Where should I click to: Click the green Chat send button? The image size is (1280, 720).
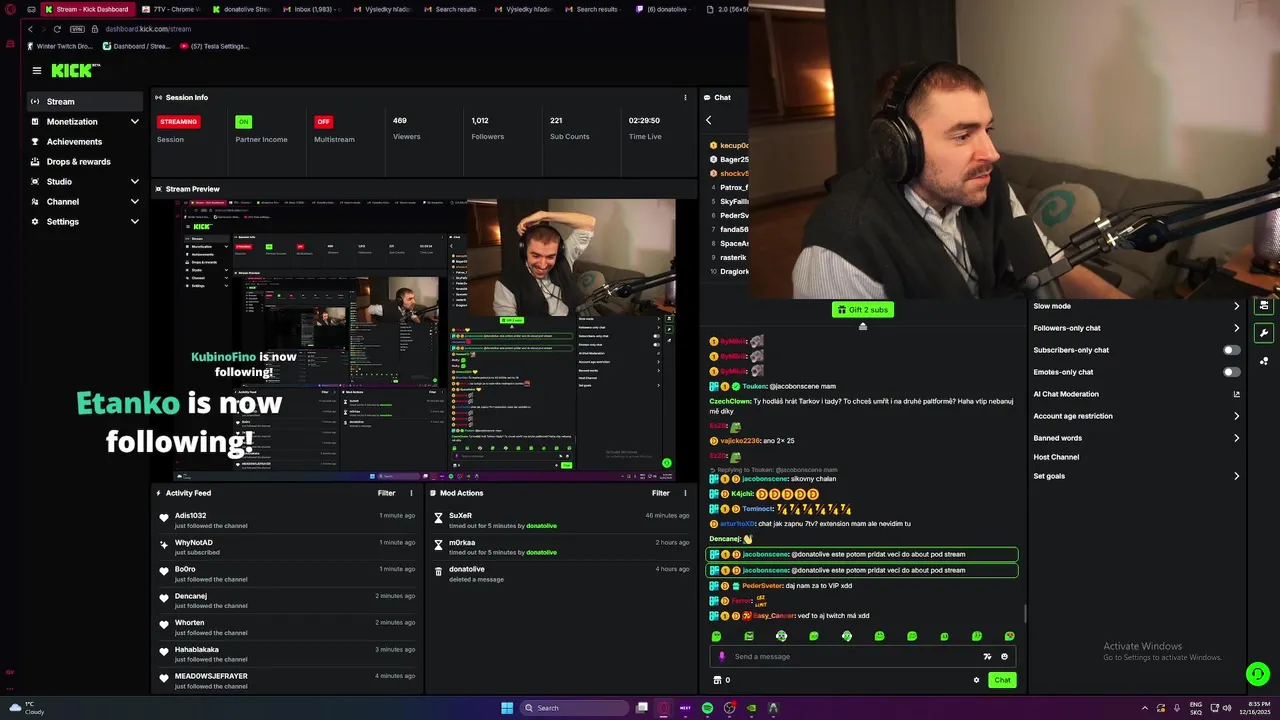1002,680
